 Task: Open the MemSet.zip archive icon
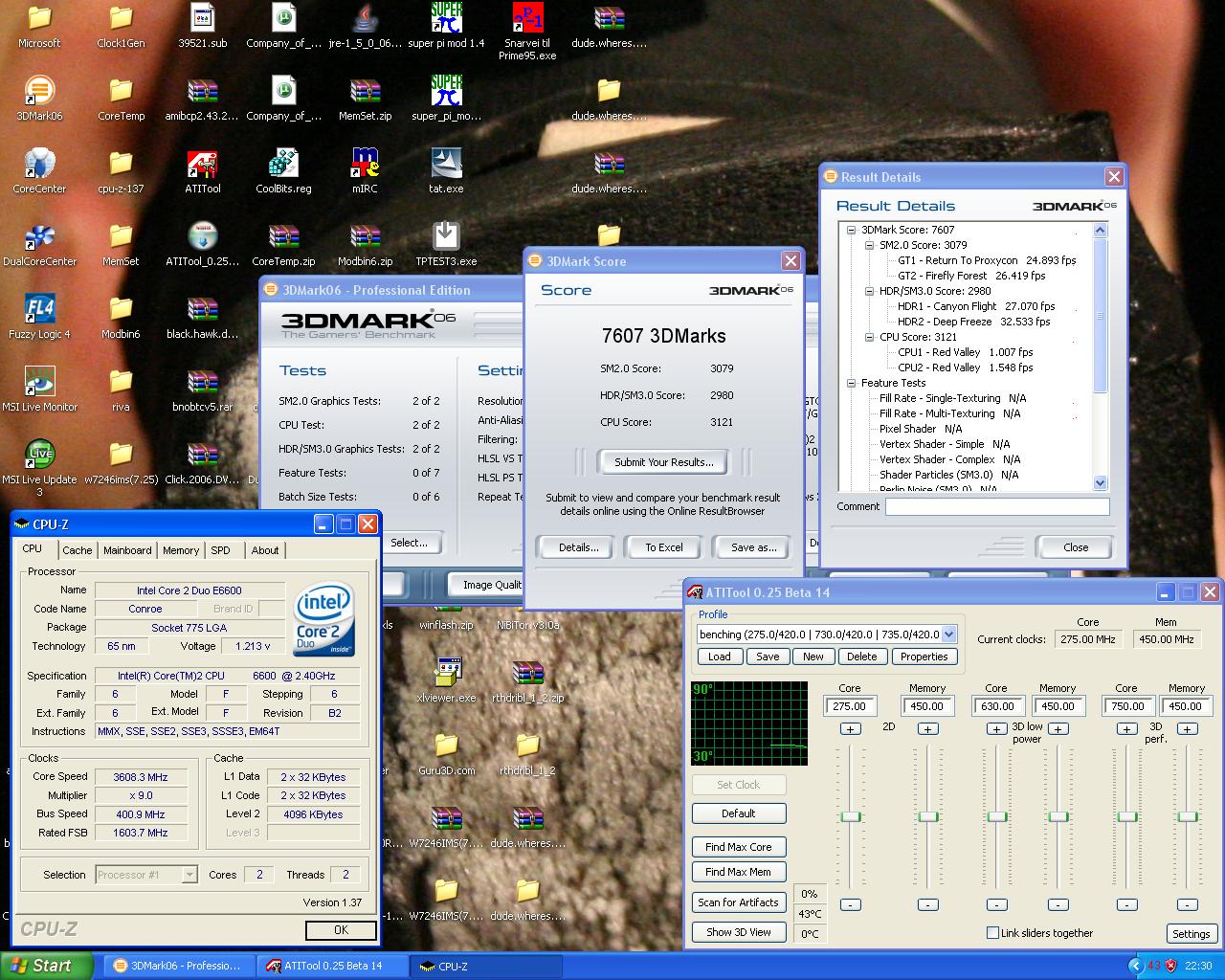pos(365,98)
